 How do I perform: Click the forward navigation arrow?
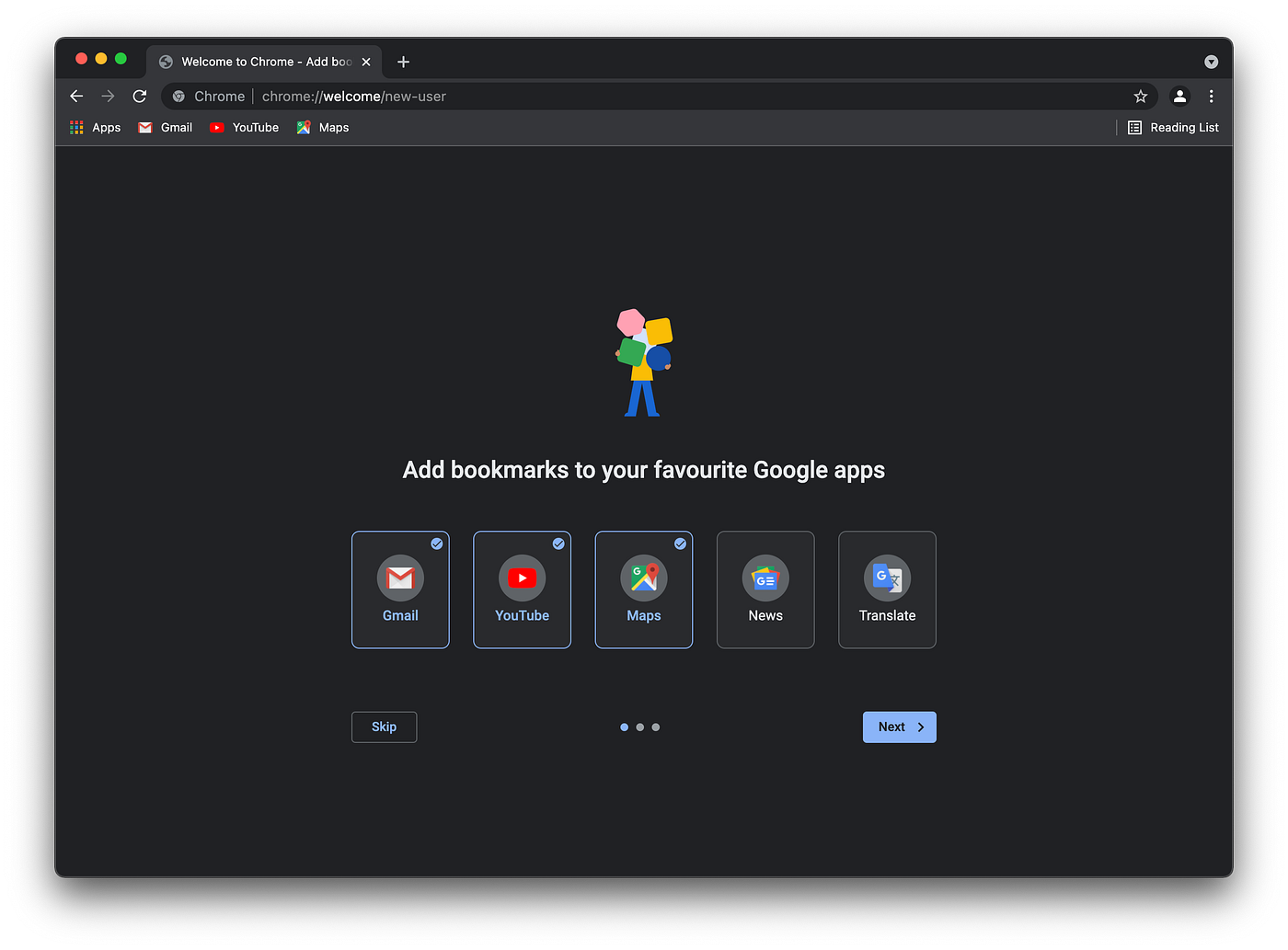click(x=108, y=96)
